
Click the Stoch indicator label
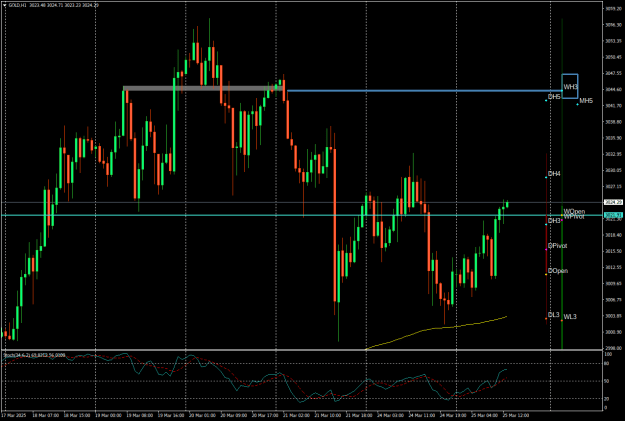pos(34,355)
